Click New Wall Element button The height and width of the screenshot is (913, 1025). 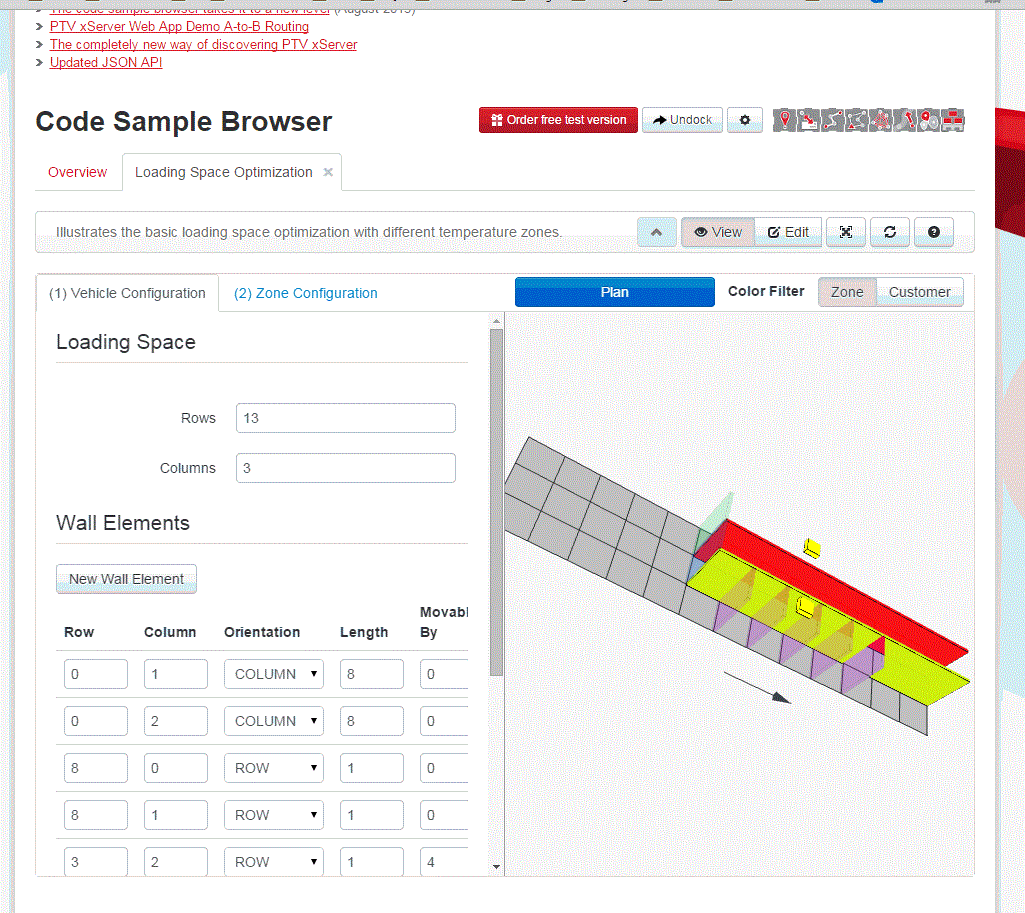pyautogui.click(x=126, y=579)
